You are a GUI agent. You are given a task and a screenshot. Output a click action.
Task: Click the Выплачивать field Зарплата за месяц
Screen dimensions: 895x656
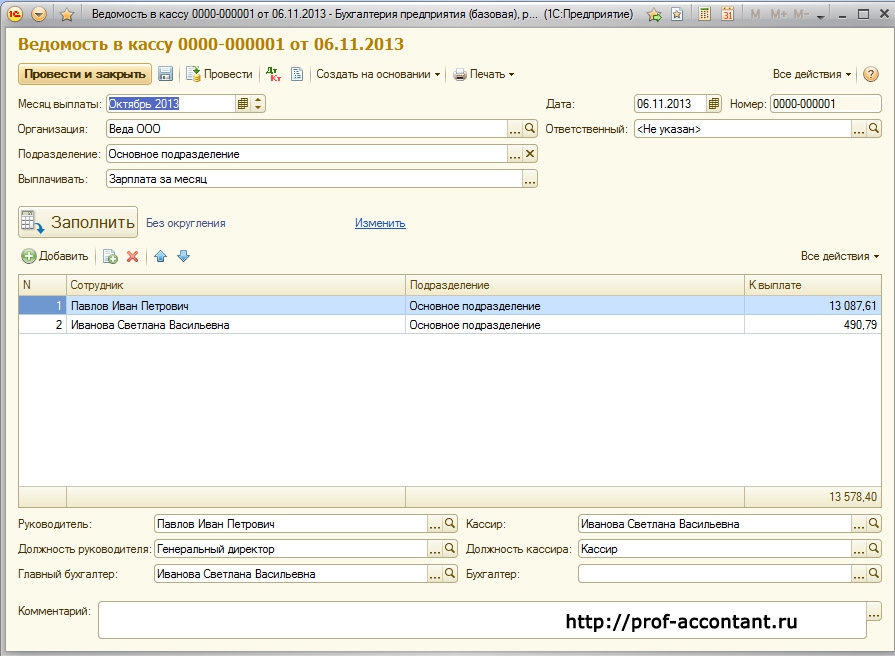coord(314,179)
